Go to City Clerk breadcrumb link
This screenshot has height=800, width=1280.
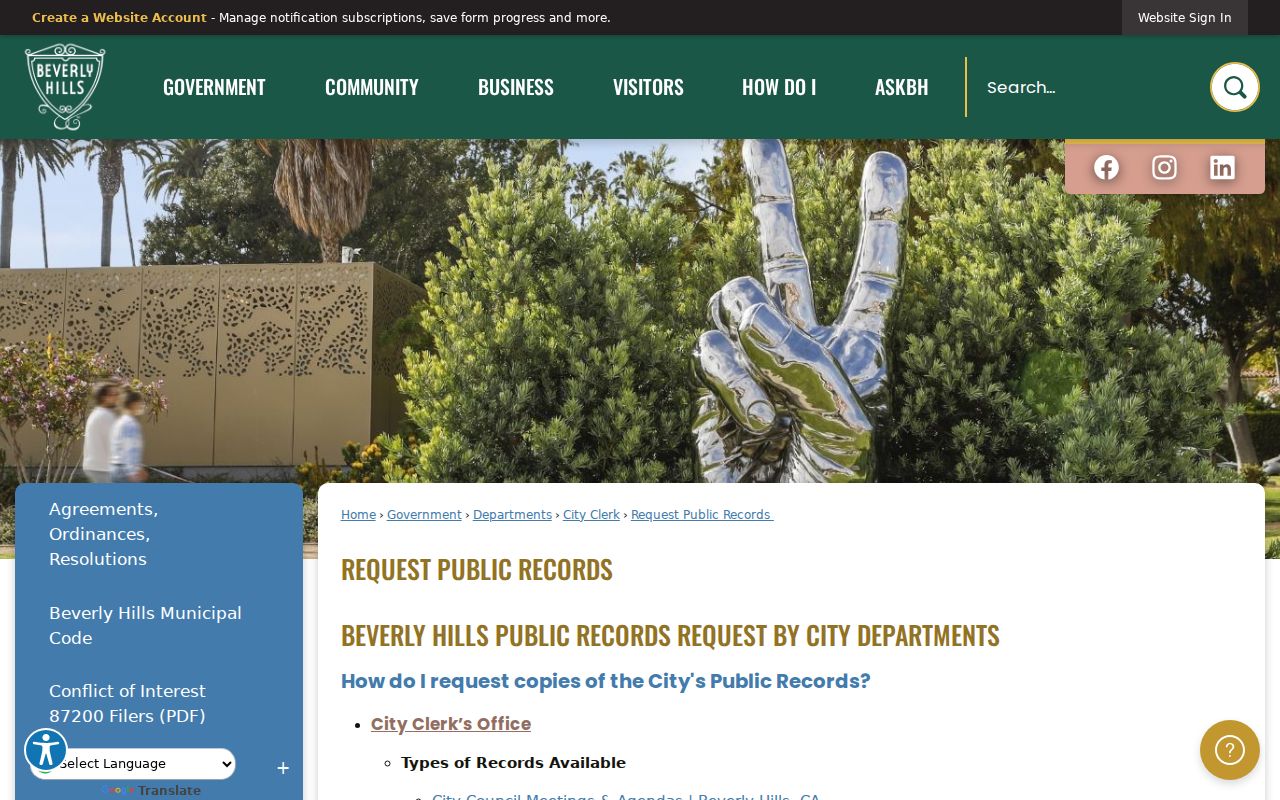coord(591,515)
